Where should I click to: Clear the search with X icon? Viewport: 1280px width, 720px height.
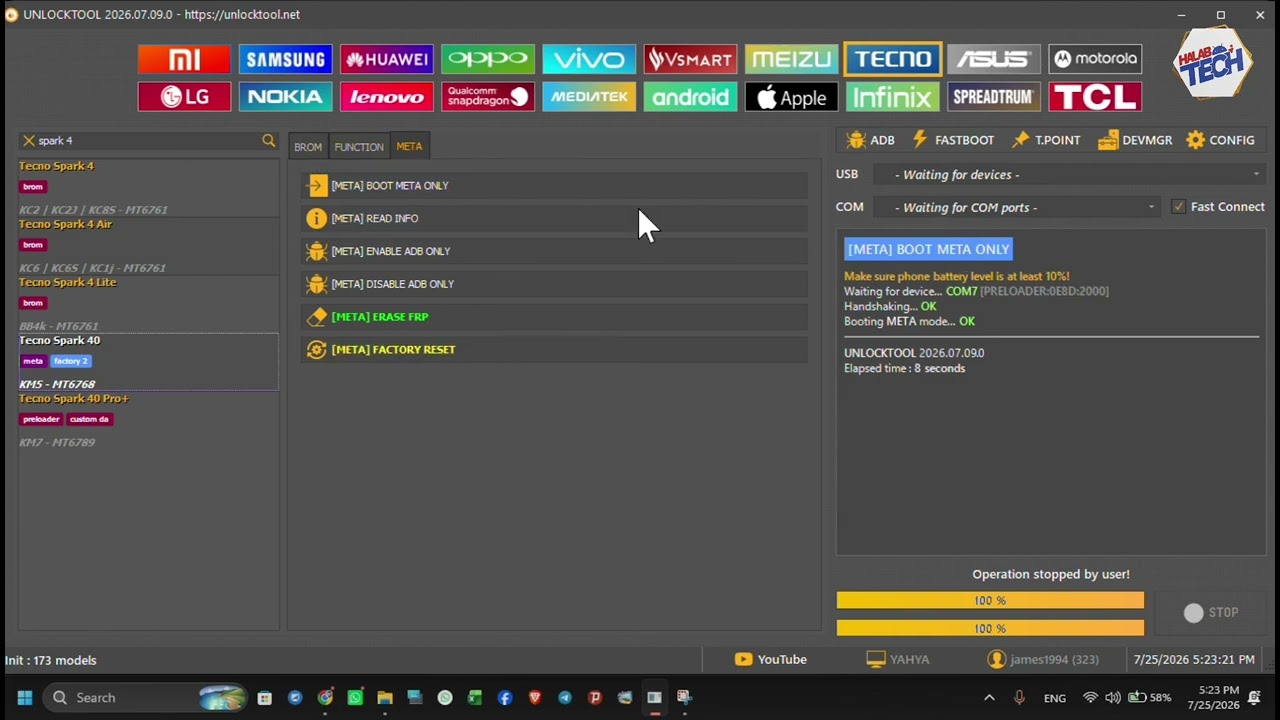coord(28,141)
